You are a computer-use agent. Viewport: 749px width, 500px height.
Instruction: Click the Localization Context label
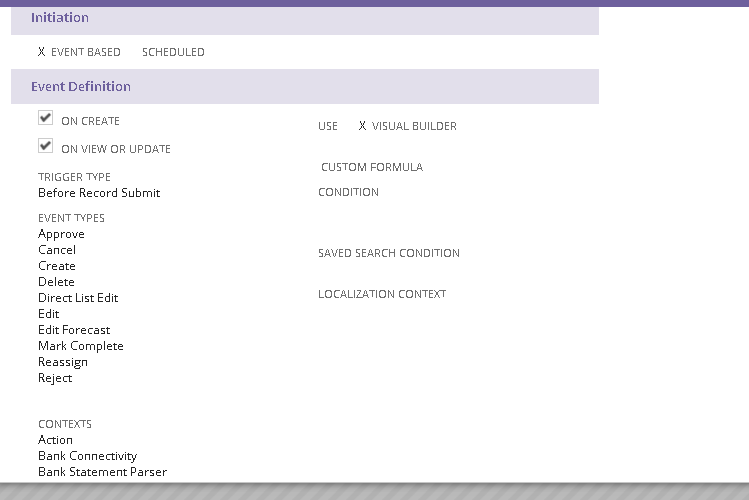[x=382, y=294]
